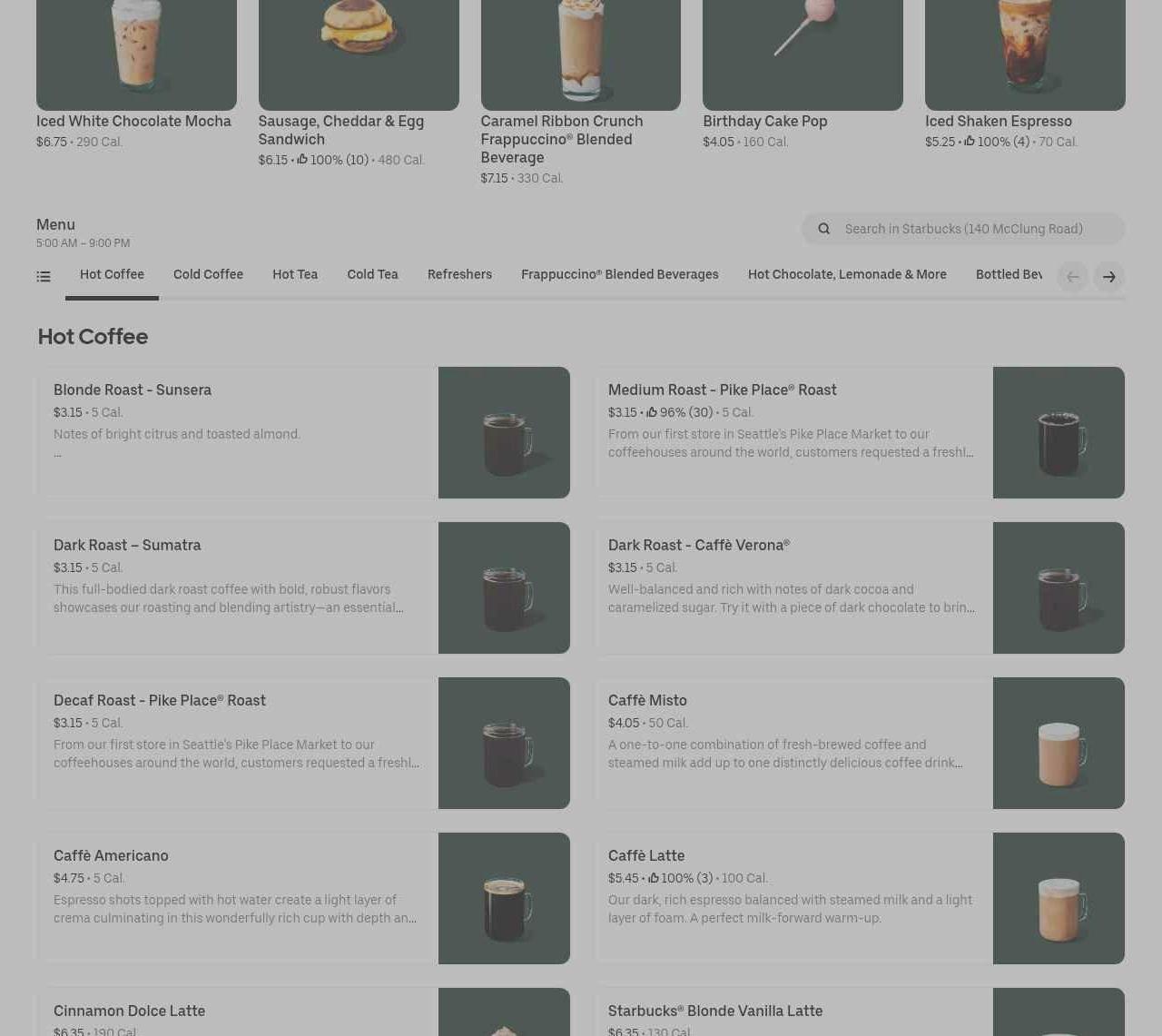Image resolution: width=1162 pixels, height=1036 pixels.
Task: Open Blonde Roast - Sunsera item
Action: pos(303,432)
